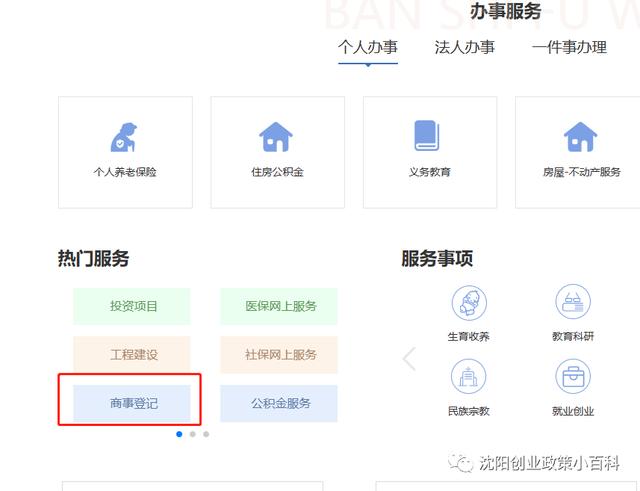
Task: Open the 商事登记 service button
Action: [132, 403]
